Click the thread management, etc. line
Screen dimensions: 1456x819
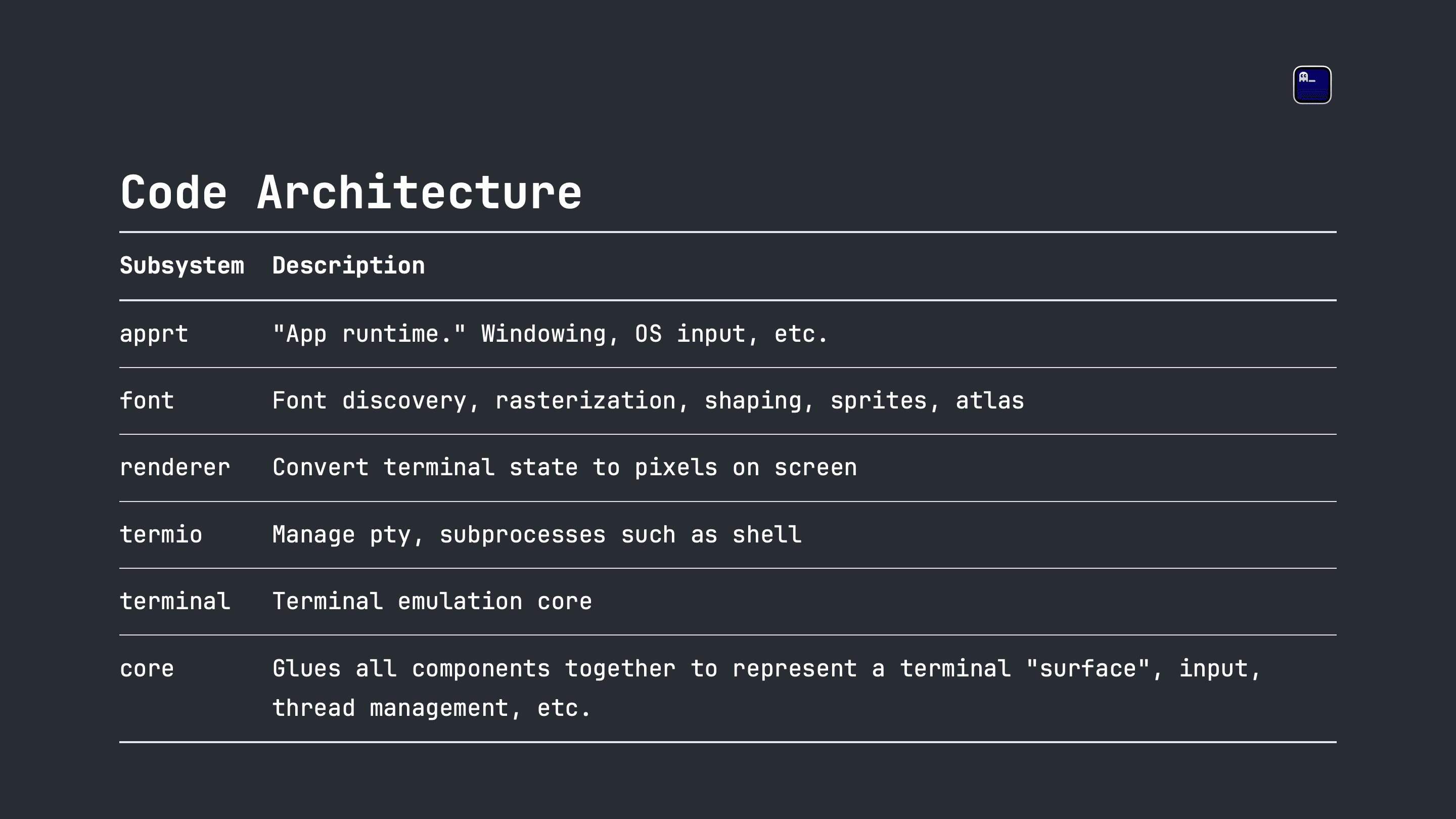(431, 708)
